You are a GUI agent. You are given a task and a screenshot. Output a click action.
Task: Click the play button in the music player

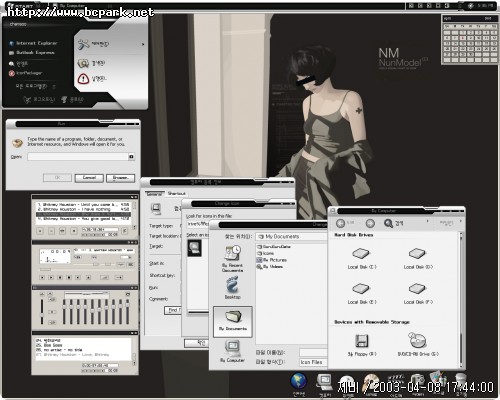[x=51, y=277]
